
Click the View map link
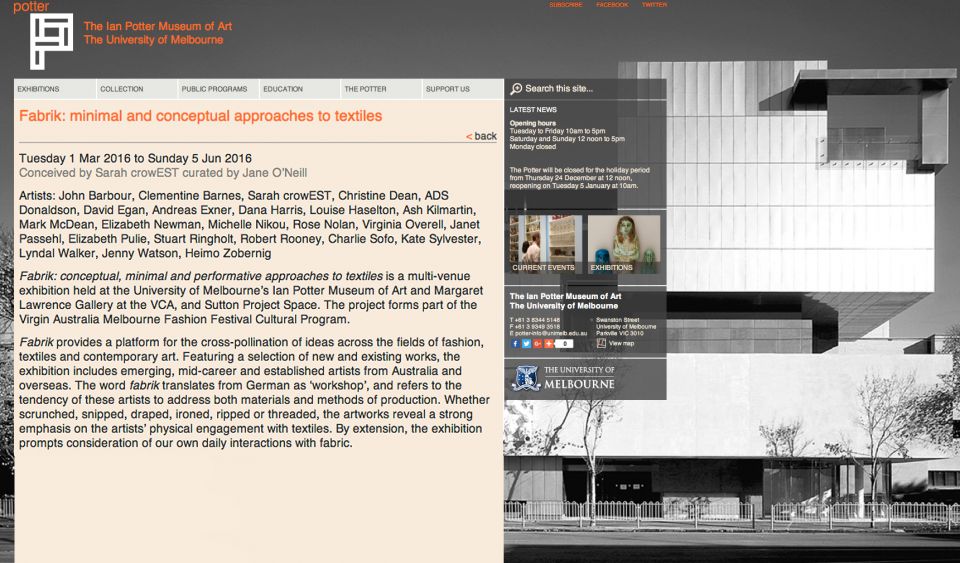621,343
